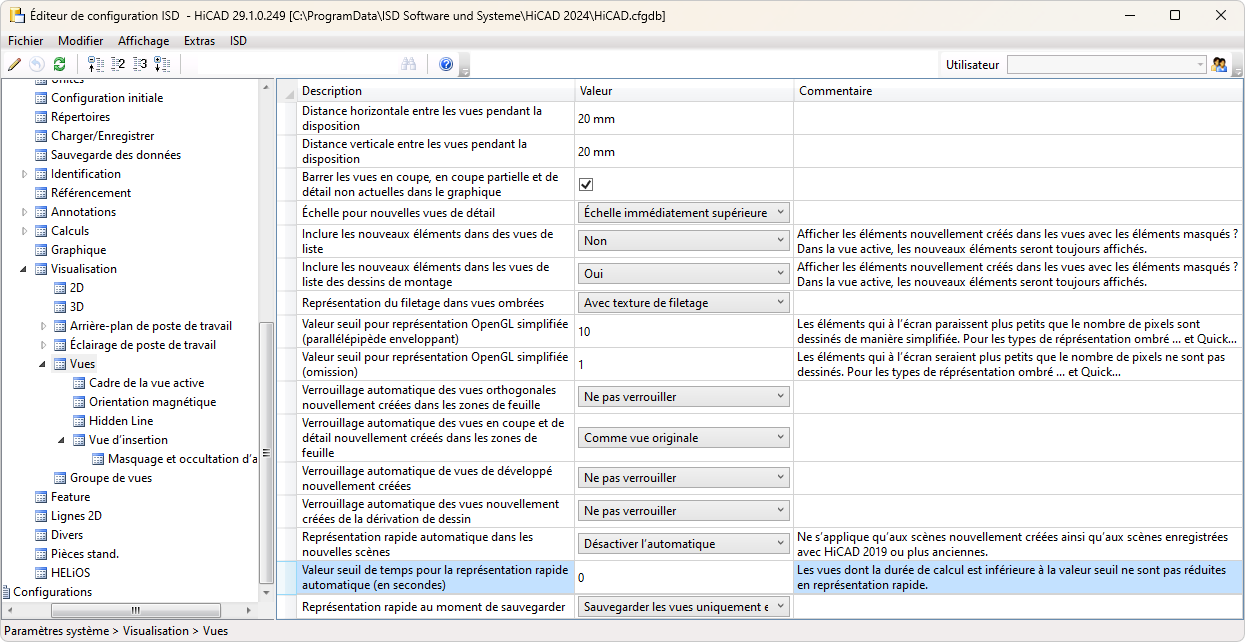Collapse the Visualisation tree node
1245x642 pixels.
pos(25,269)
